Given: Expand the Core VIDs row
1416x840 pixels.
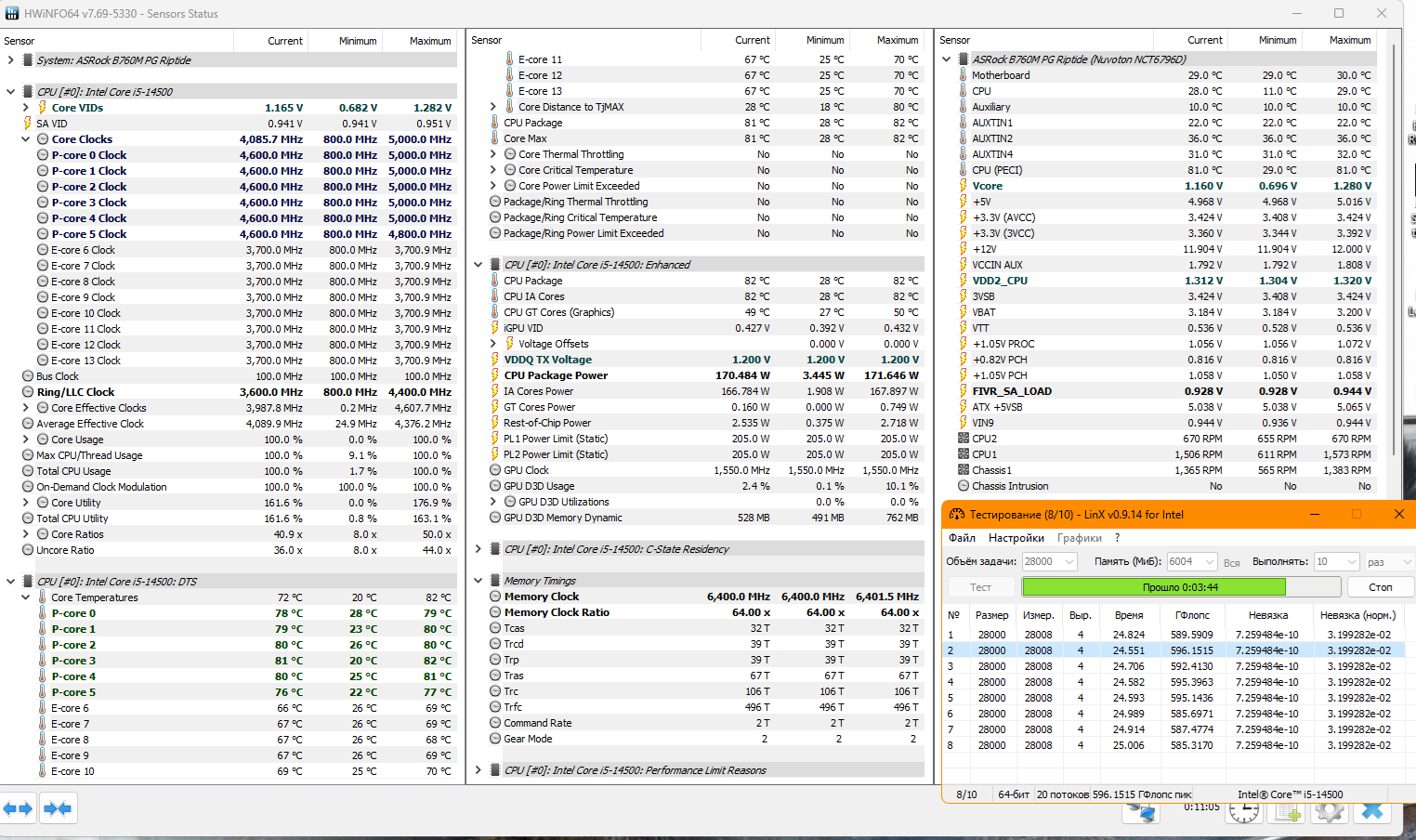Looking at the screenshot, I should pyautogui.click(x=25, y=108).
